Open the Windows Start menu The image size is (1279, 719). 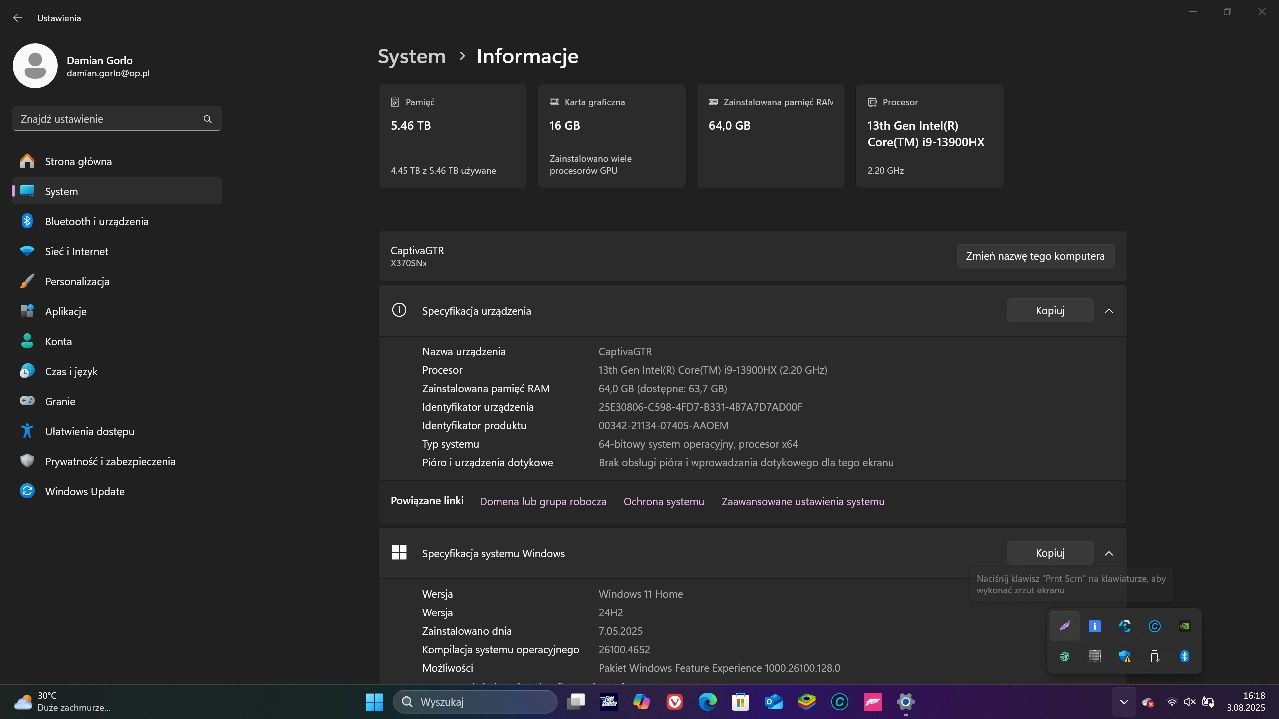tap(374, 702)
